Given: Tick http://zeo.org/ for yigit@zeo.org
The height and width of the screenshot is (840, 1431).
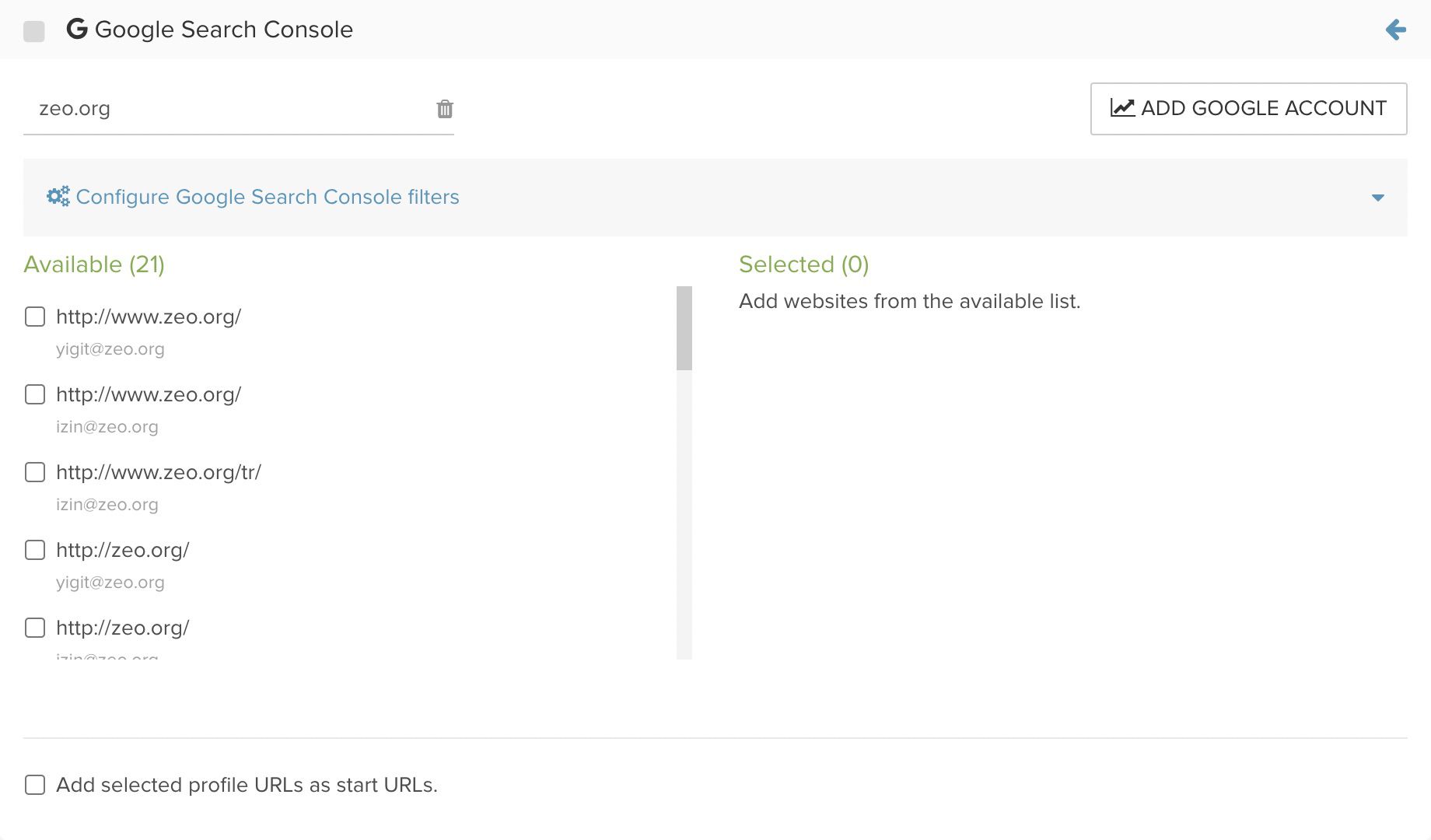Looking at the screenshot, I should [35, 550].
